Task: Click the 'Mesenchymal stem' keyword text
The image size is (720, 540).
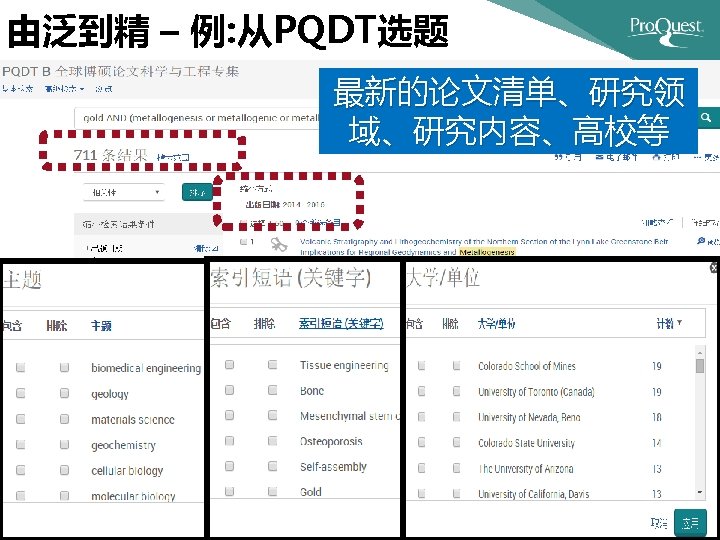Action: tap(350, 416)
